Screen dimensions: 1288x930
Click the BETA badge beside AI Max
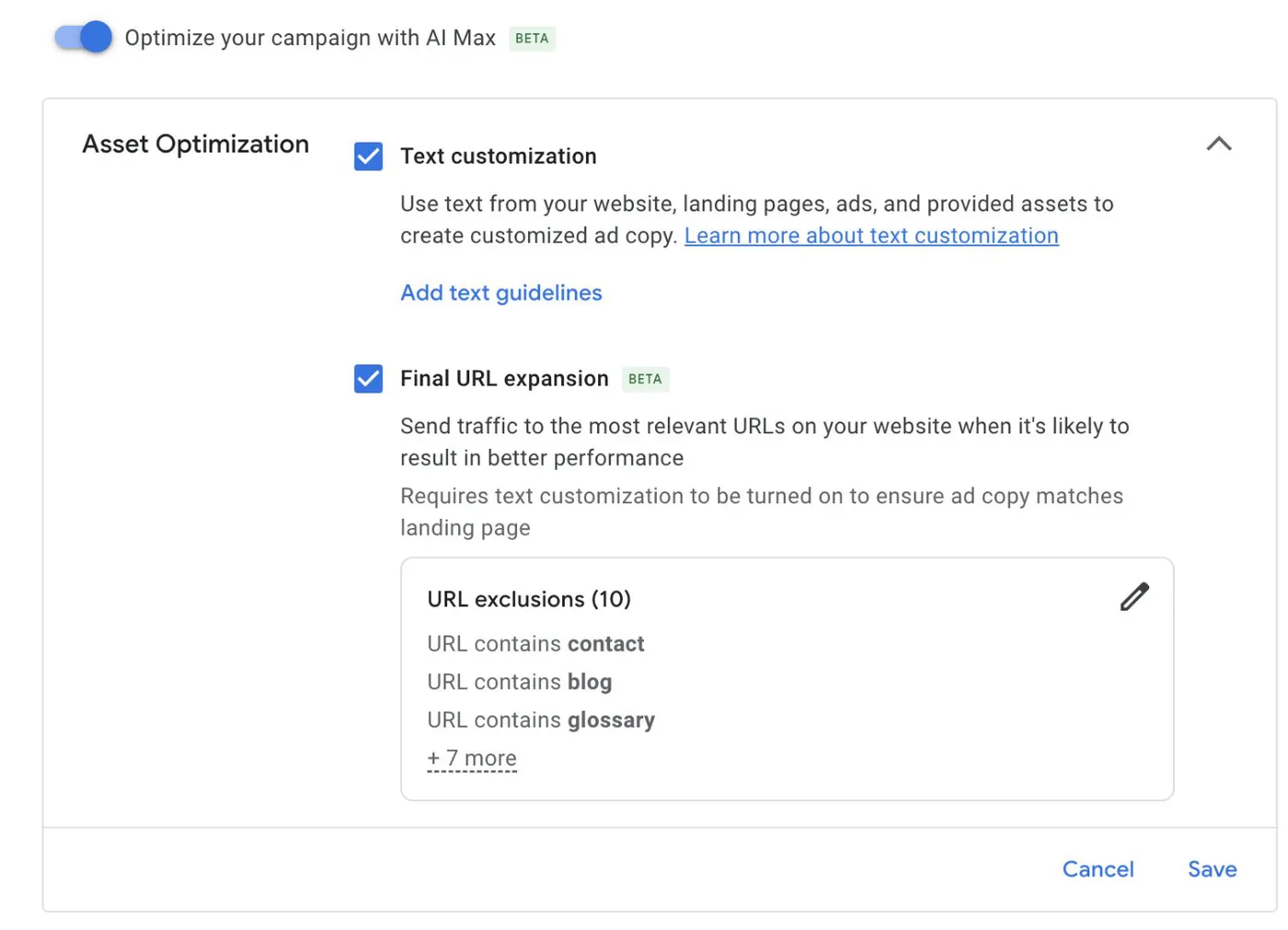pos(532,39)
